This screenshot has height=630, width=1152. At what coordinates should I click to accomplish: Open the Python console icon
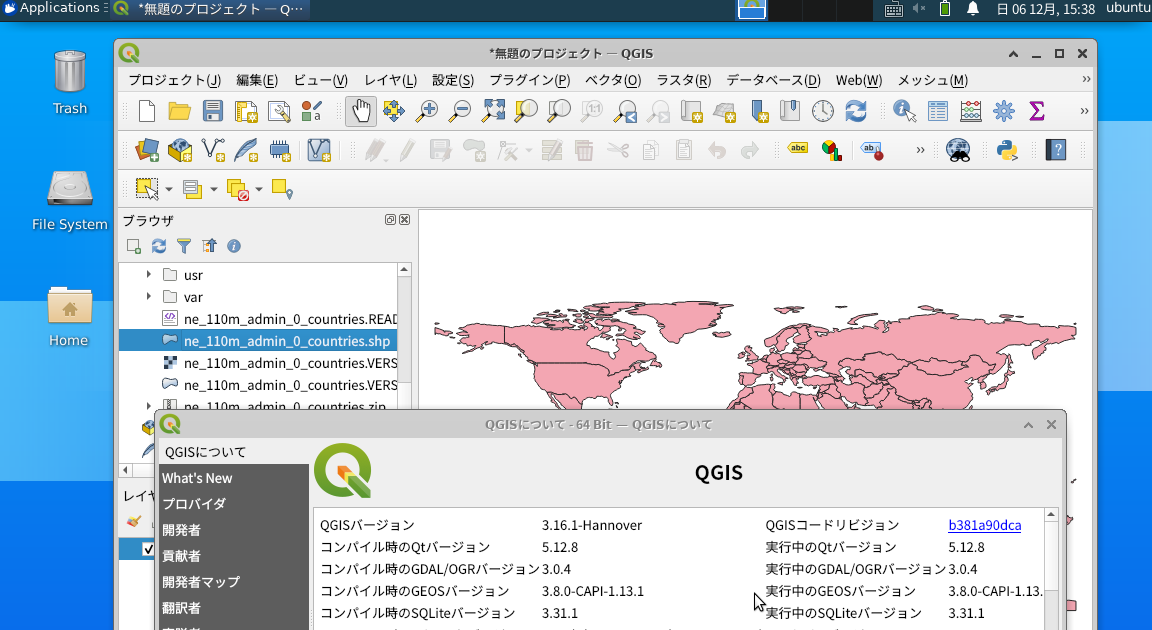click(1007, 151)
